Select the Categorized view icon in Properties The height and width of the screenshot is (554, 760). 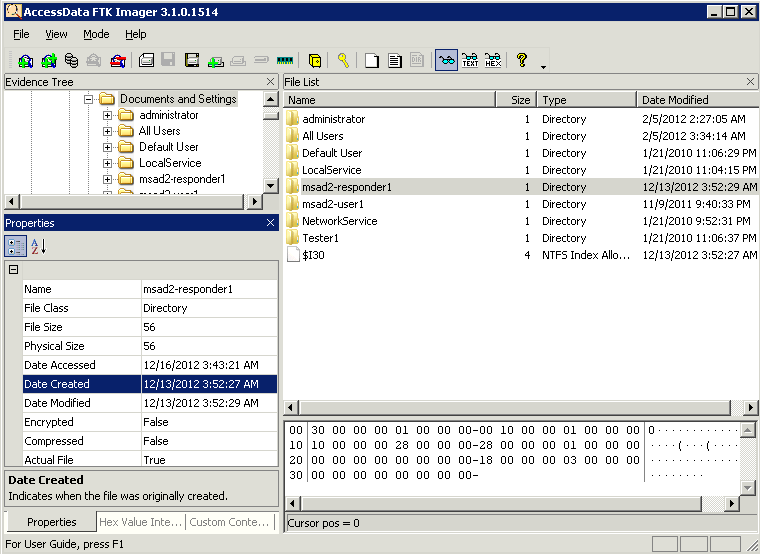pyautogui.click(x=15, y=246)
